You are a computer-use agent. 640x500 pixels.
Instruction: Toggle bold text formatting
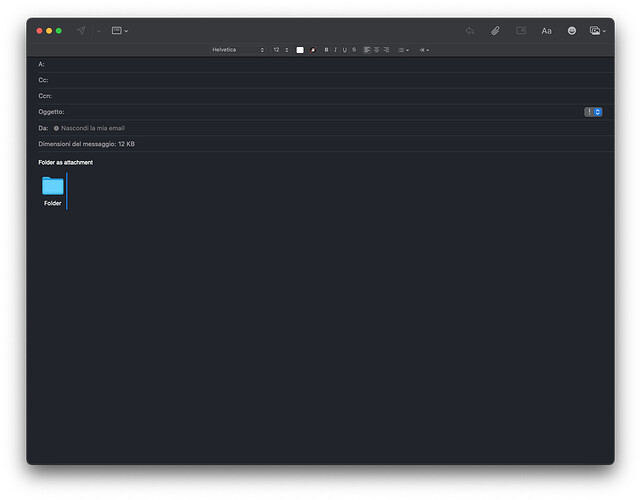pyautogui.click(x=326, y=49)
